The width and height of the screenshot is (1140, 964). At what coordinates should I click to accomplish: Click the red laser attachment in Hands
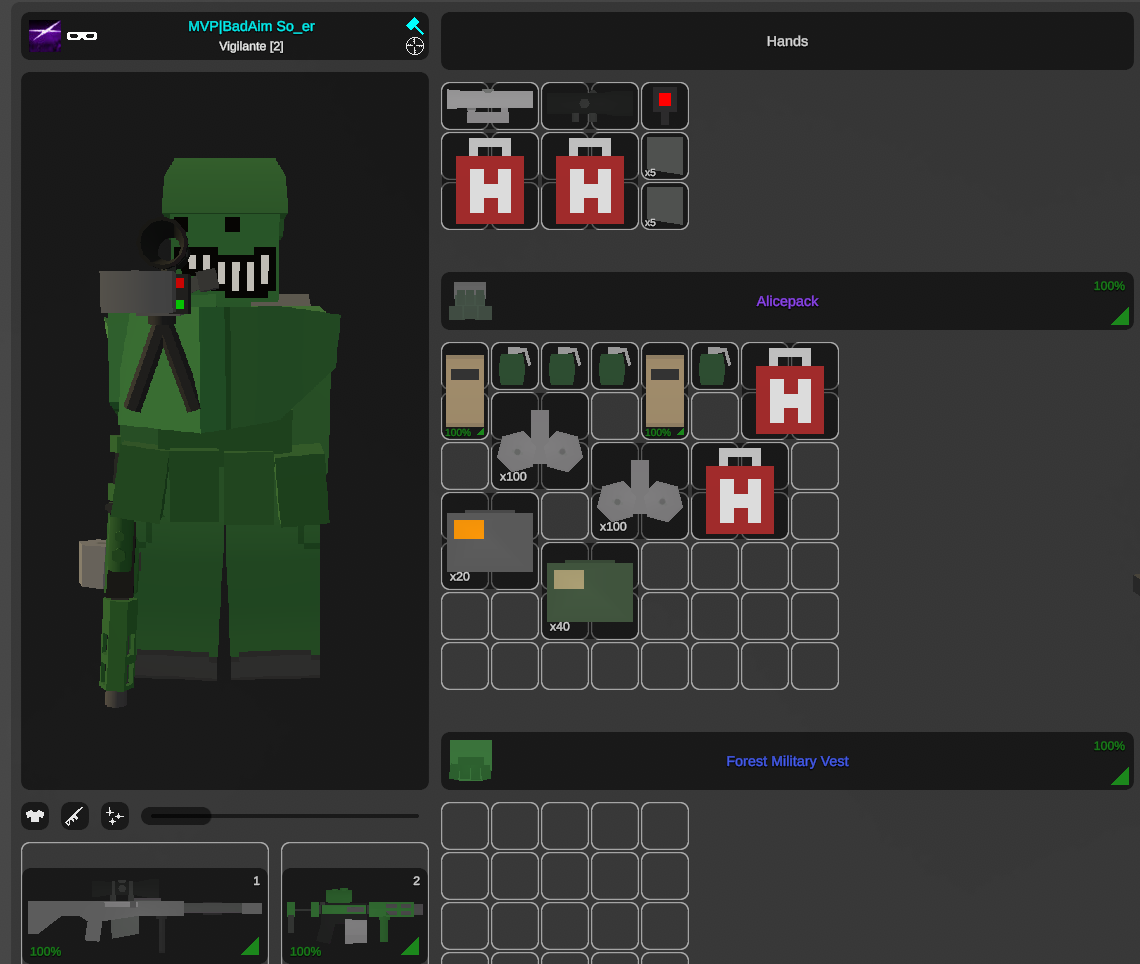pos(664,105)
